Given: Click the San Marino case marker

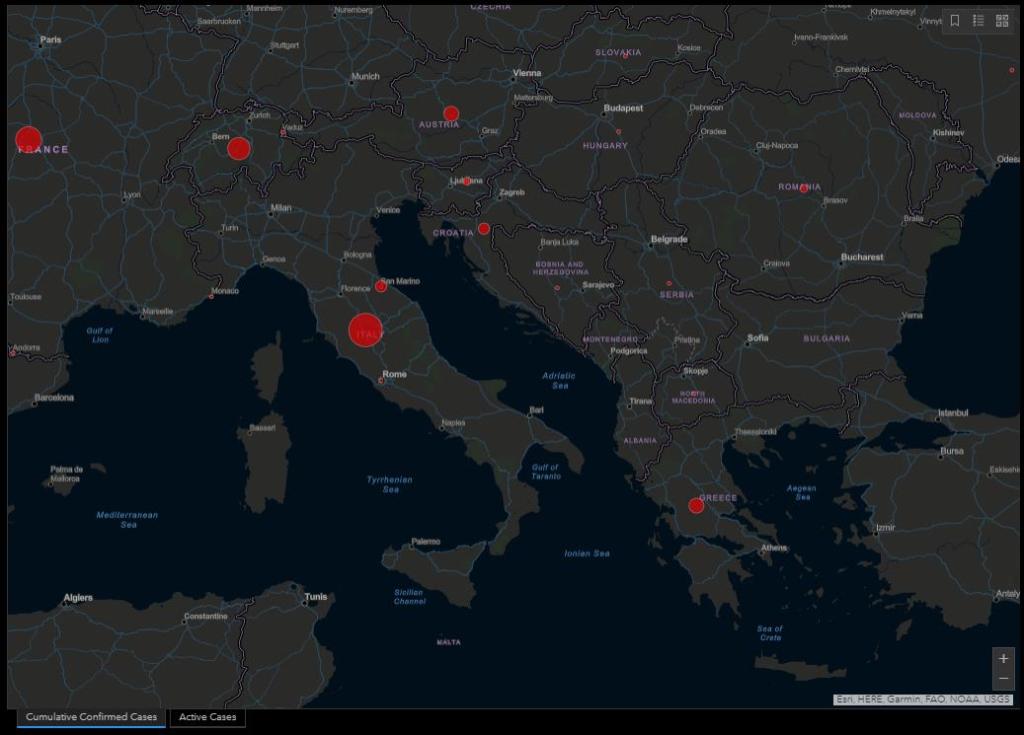Looking at the screenshot, I should 381,287.
